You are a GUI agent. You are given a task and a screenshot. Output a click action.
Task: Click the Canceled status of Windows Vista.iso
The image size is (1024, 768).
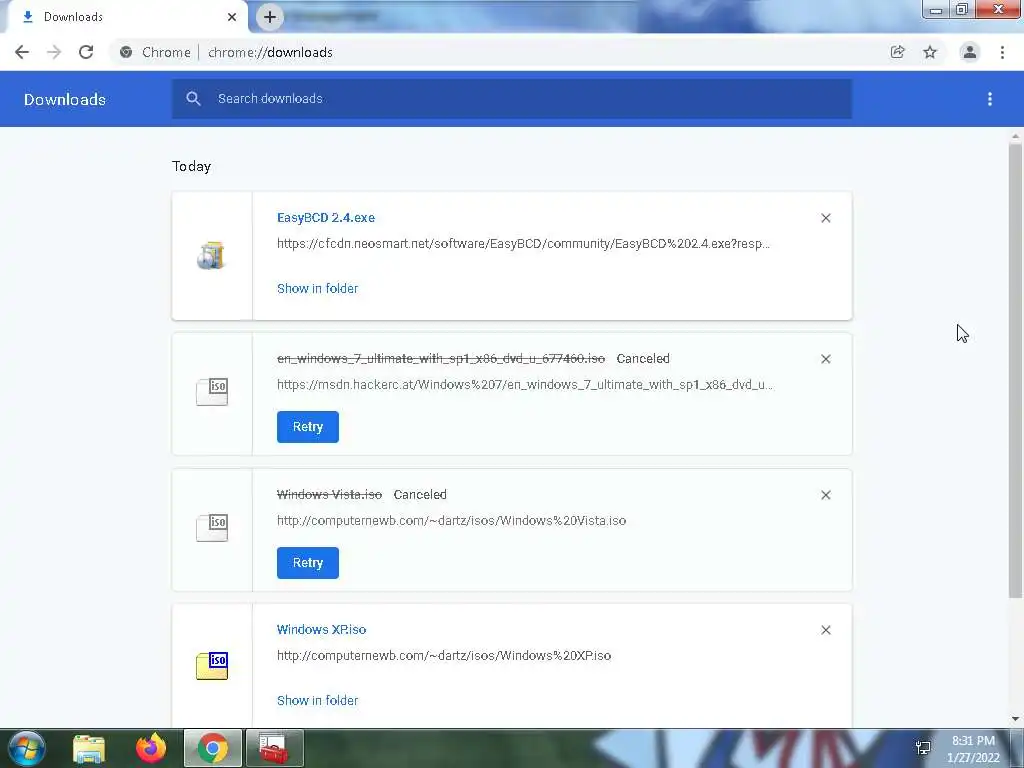(x=420, y=494)
